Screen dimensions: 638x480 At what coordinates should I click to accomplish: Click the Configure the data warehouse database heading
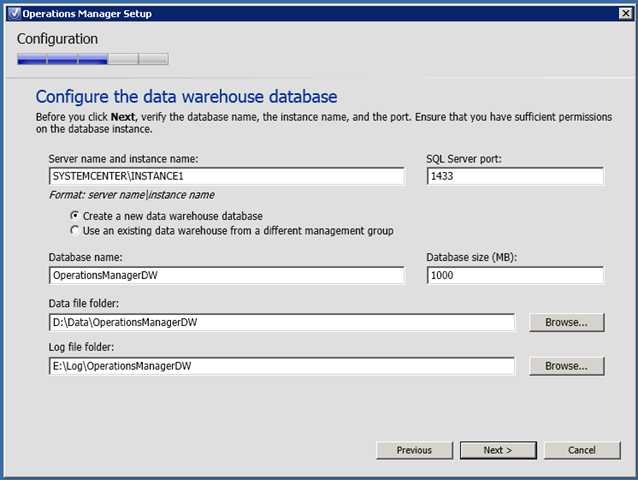coord(186,97)
